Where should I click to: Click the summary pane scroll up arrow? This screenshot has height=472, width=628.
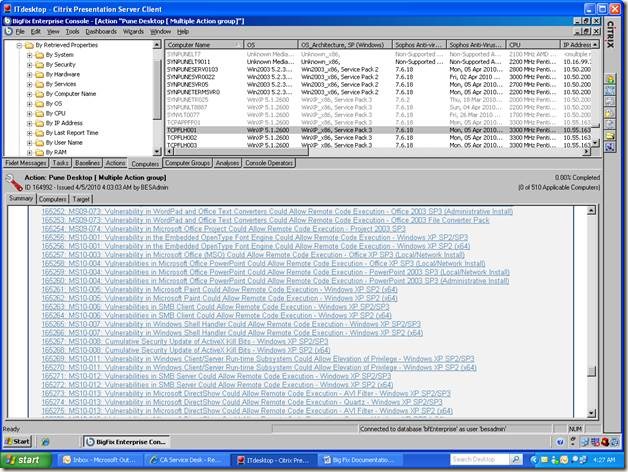click(591, 210)
